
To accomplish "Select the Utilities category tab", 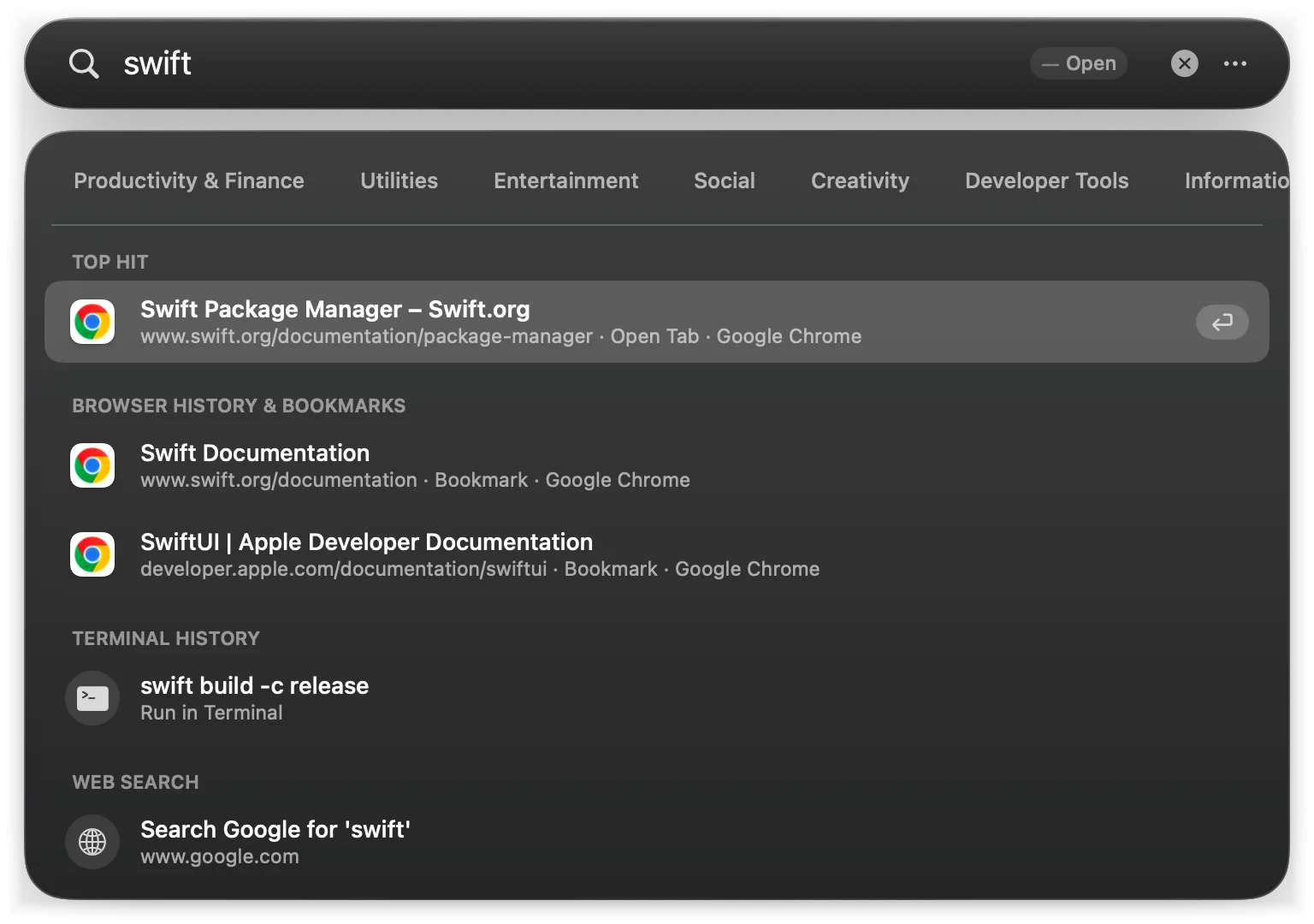I will 399,181.
